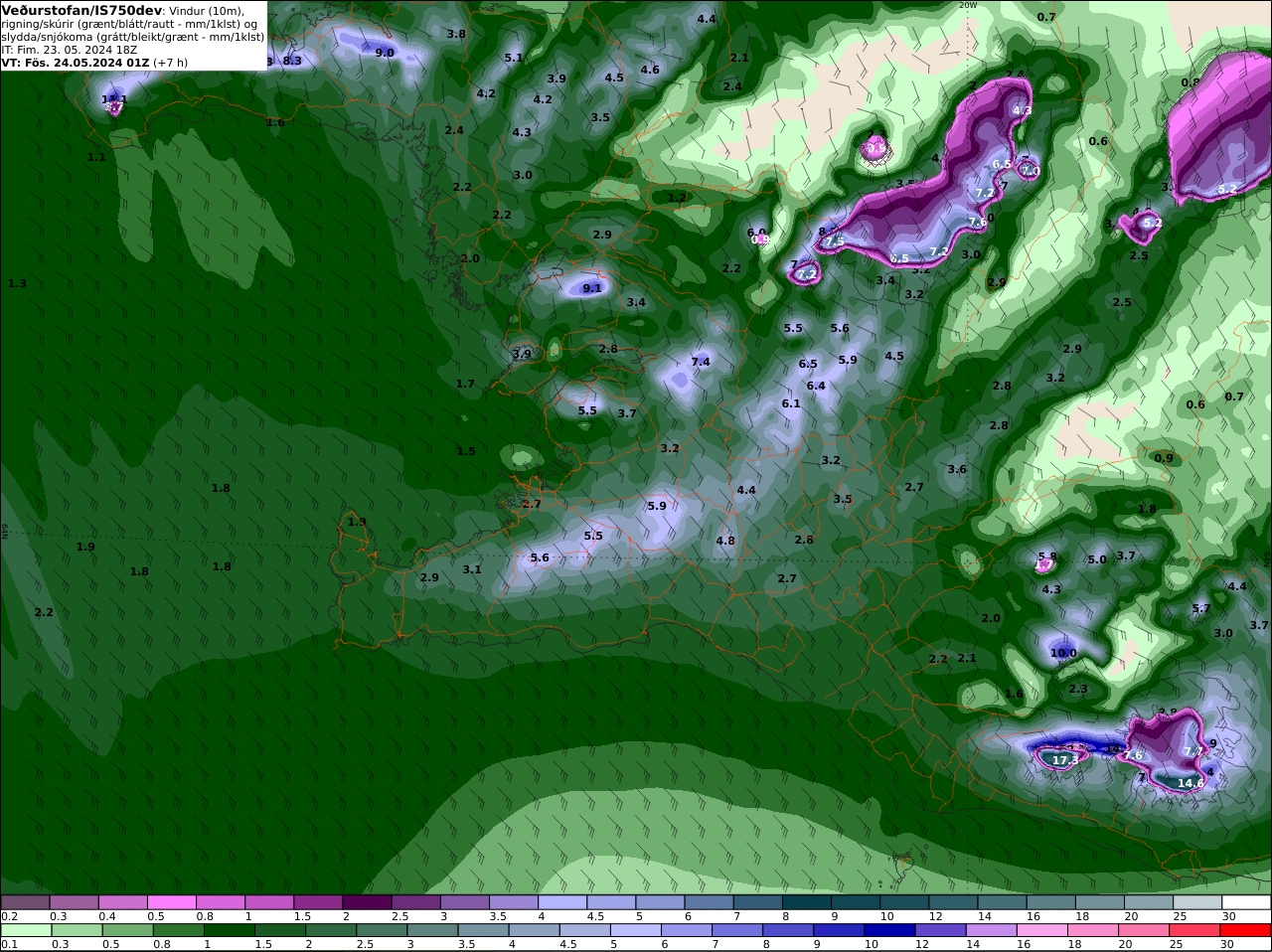Click the dark purple upper-legend swatch between 2 and 2.5
This screenshot has width=1272, height=952.
[367, 902]
